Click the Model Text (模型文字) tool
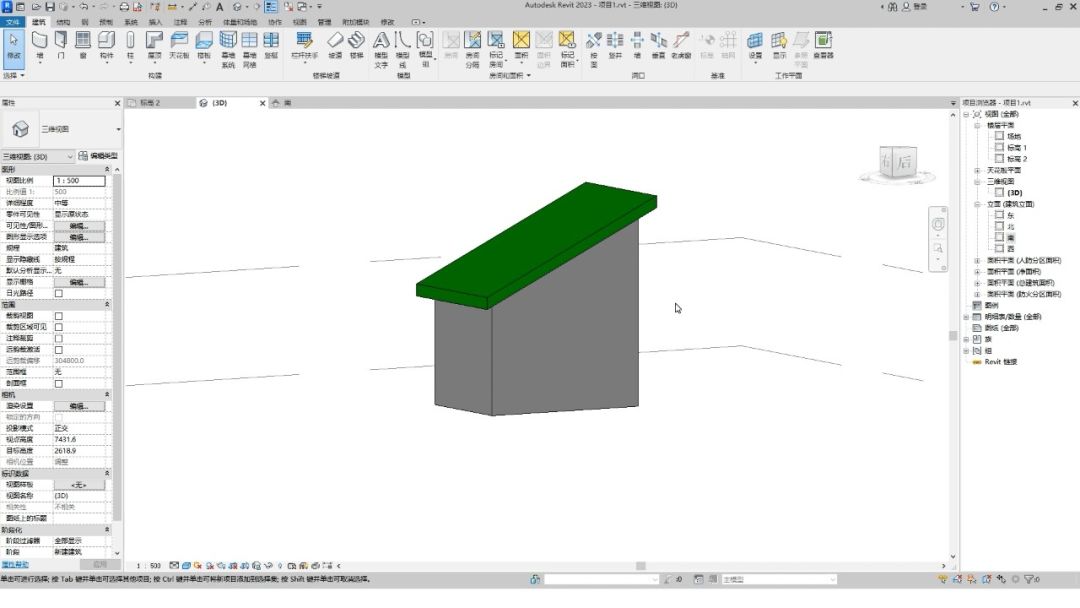This screenshot has width=1080, height=608. click(x=381, y=46)
